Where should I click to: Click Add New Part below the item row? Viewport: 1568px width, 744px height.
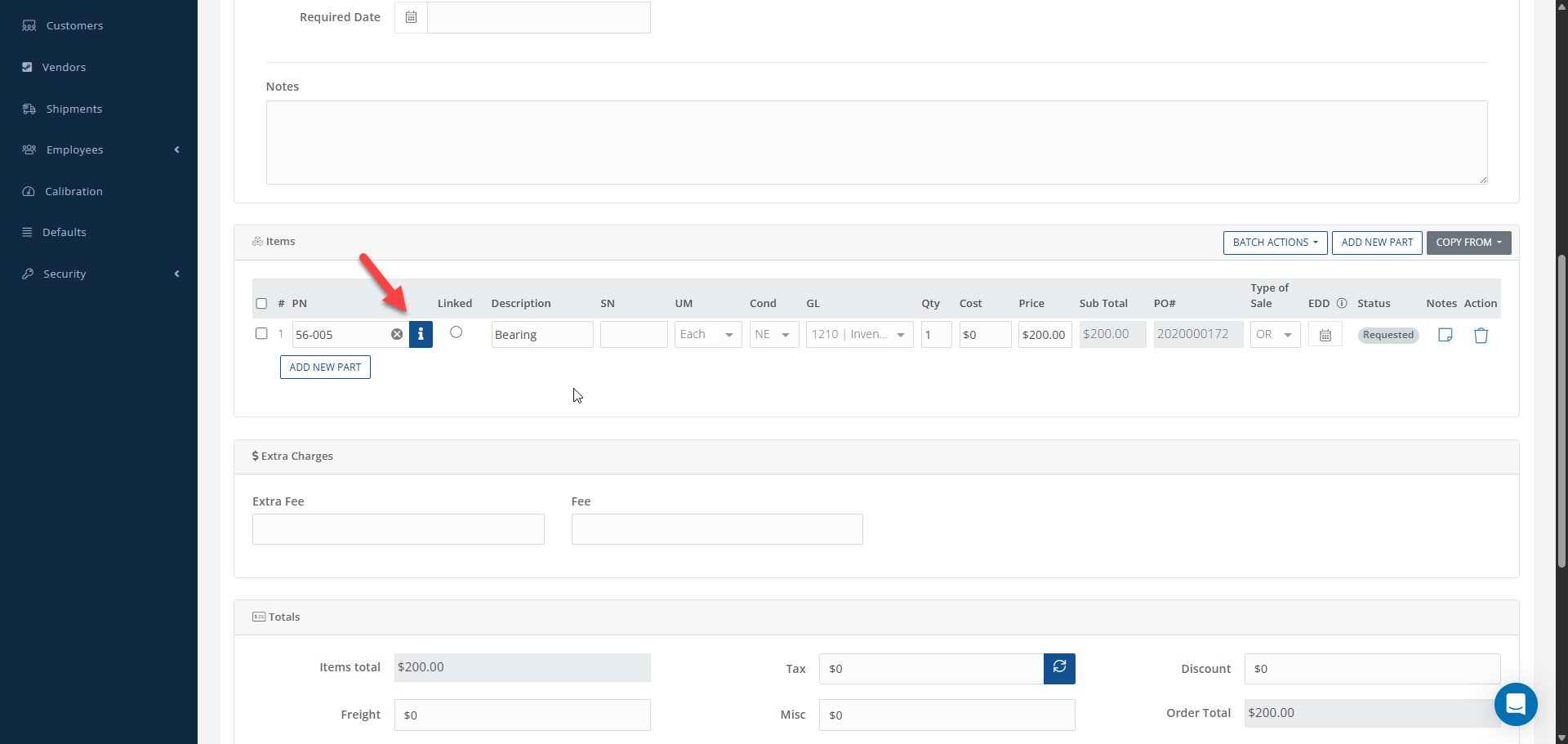(x=325, y=367)
